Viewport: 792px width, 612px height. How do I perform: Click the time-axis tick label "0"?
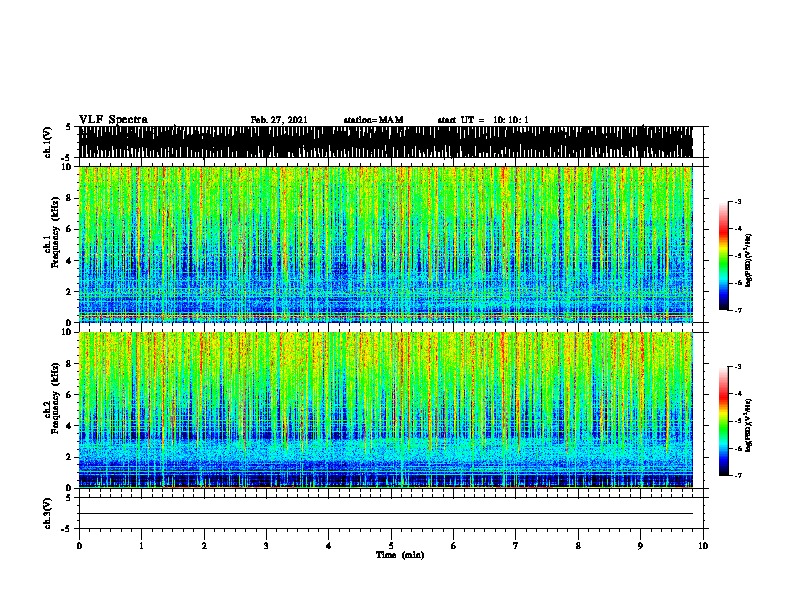point(79,546)
